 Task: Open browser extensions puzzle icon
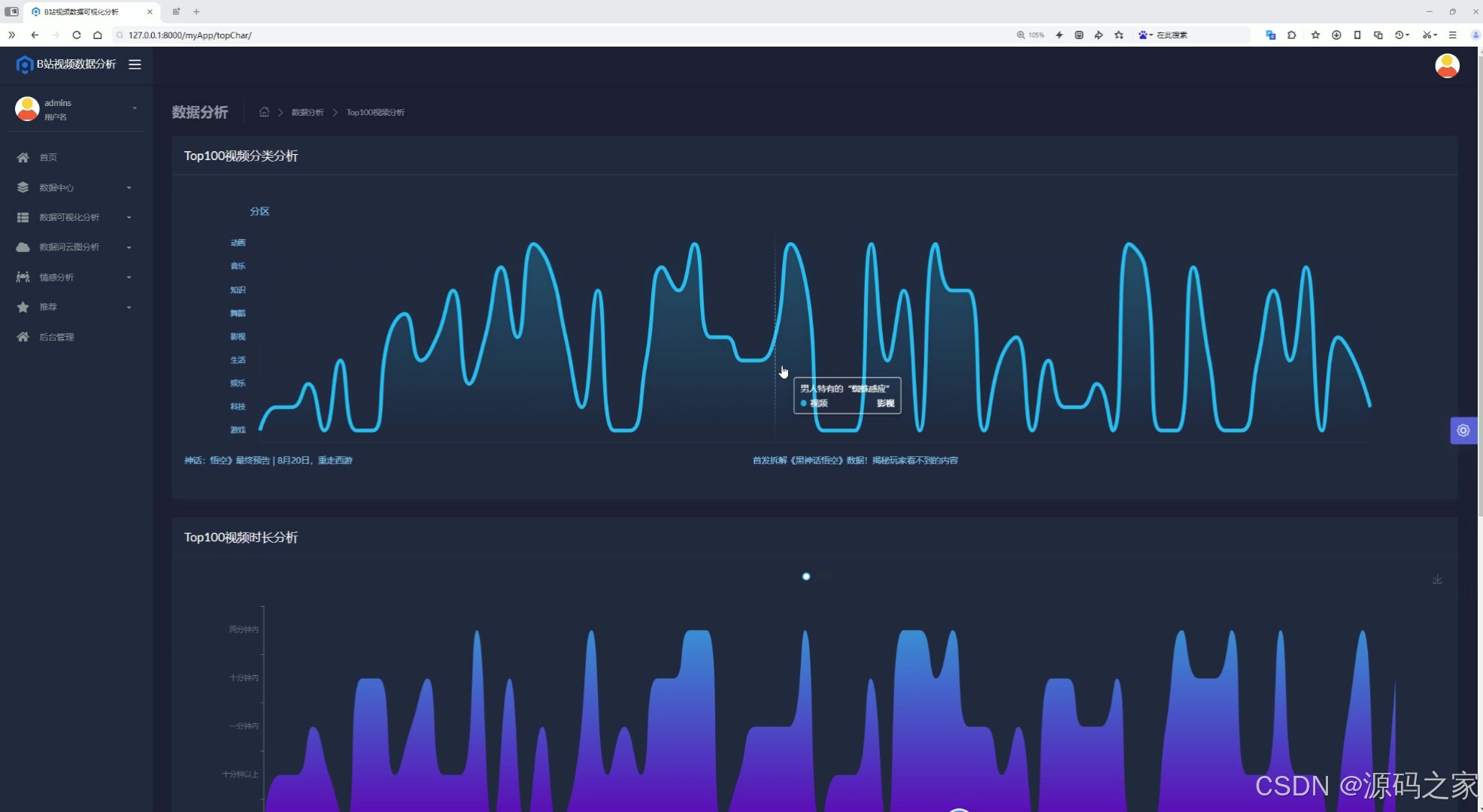[x=1291, y=35]
